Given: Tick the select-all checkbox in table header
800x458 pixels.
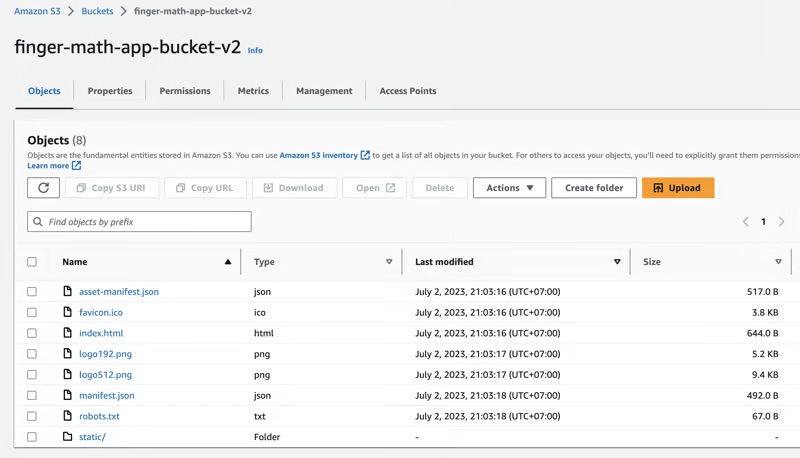Looking at the screenshot, I should [32, 262].
